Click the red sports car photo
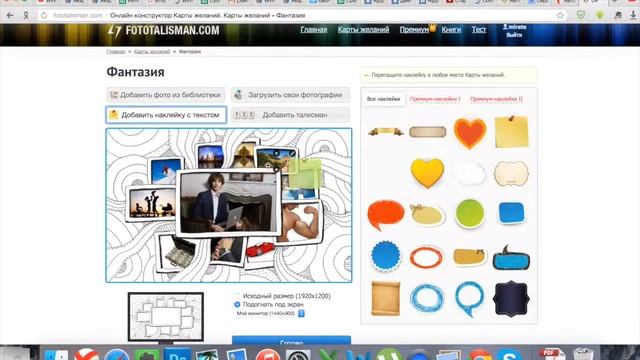This screenshot has height=360, width=640. 261,248
